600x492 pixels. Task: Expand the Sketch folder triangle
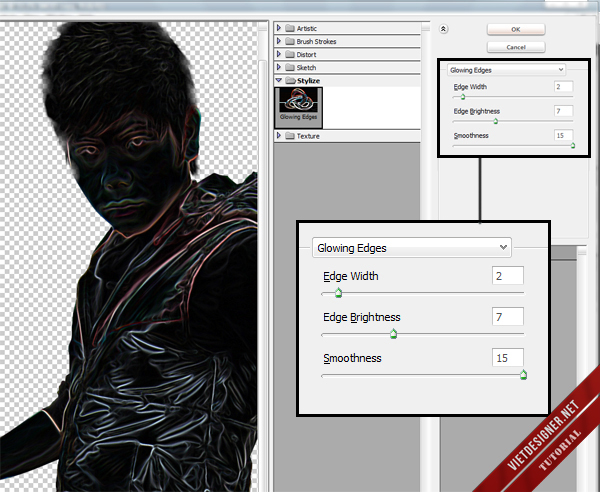(x=279, y=67)
